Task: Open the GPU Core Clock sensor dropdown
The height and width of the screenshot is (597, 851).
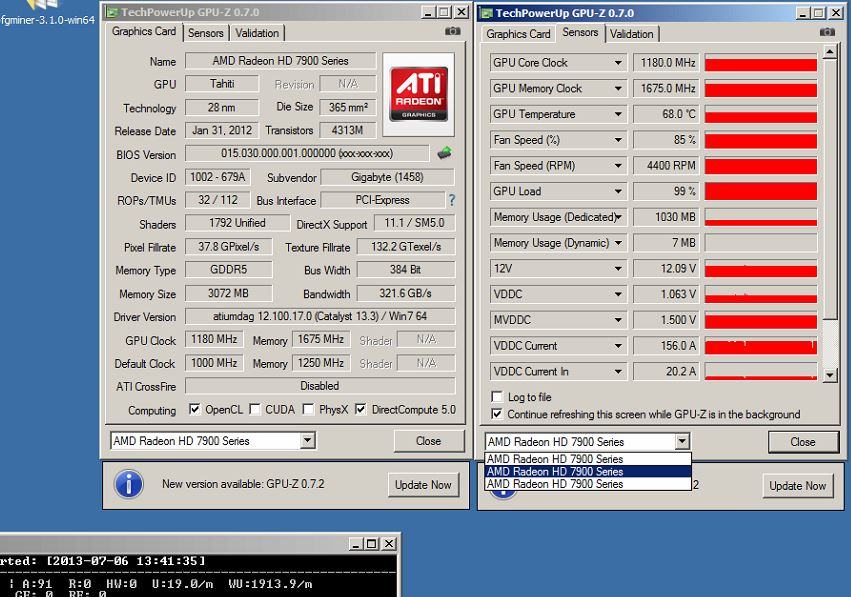Action: coord(618,62)
